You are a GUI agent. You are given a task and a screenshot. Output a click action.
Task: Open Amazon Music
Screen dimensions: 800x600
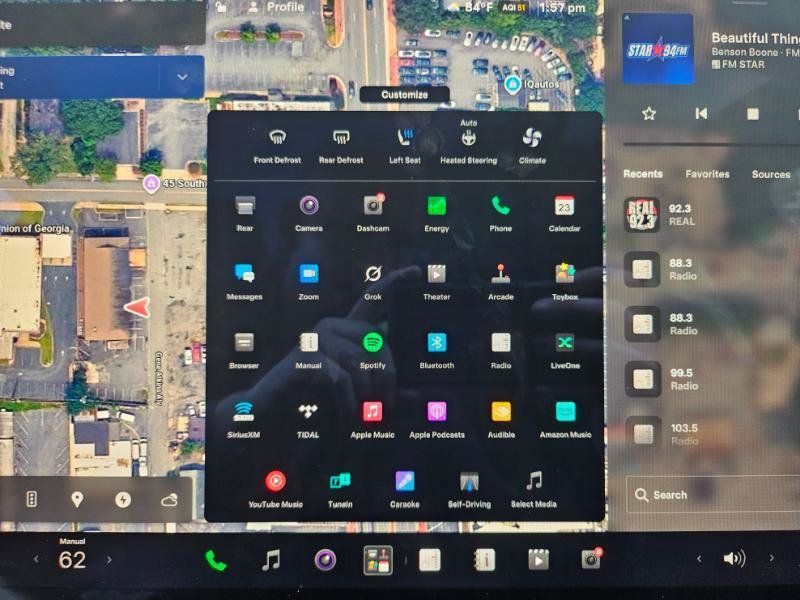tap(565, 412)
